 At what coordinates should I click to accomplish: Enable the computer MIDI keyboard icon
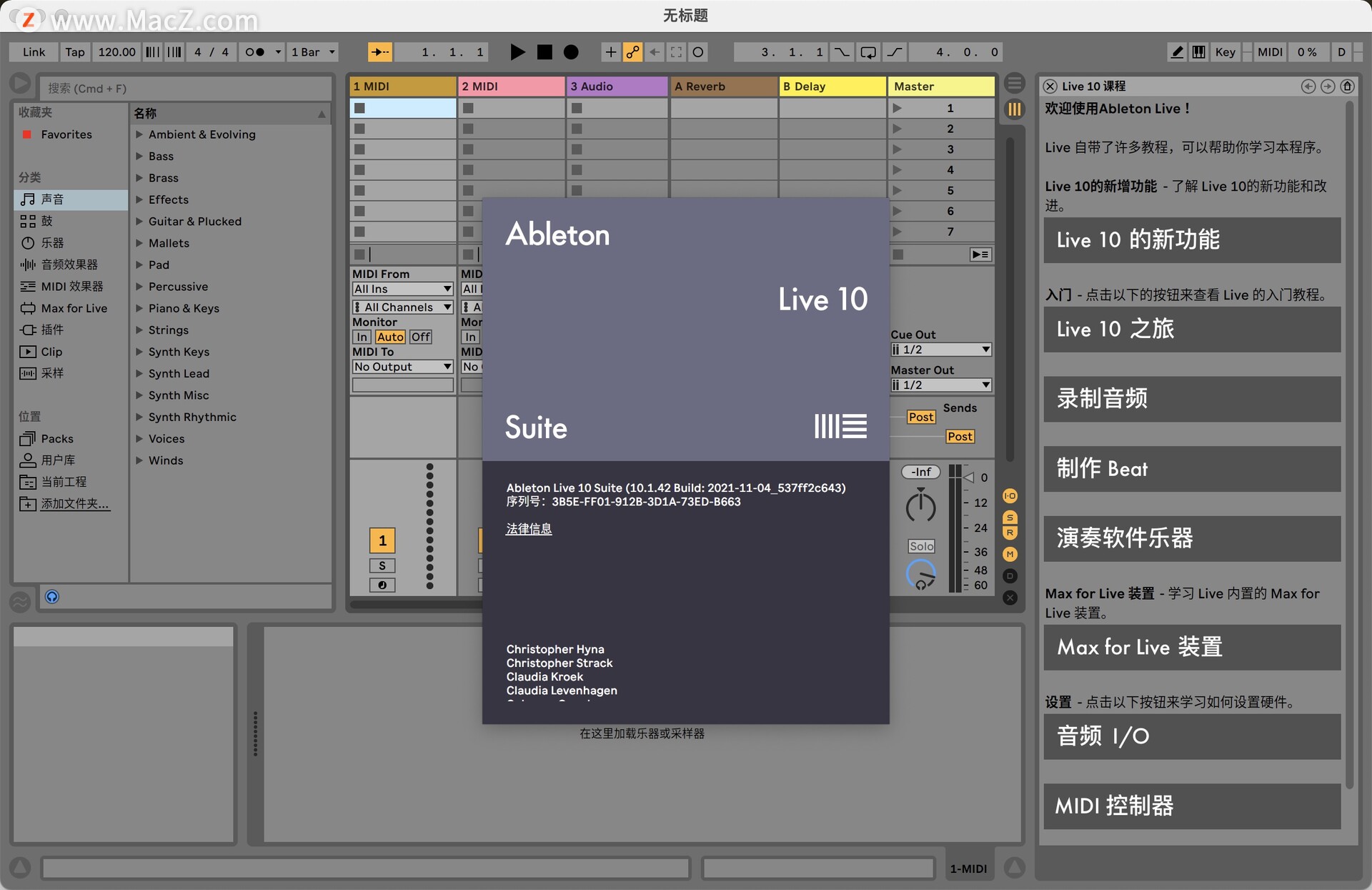(x=1198, y=51)
